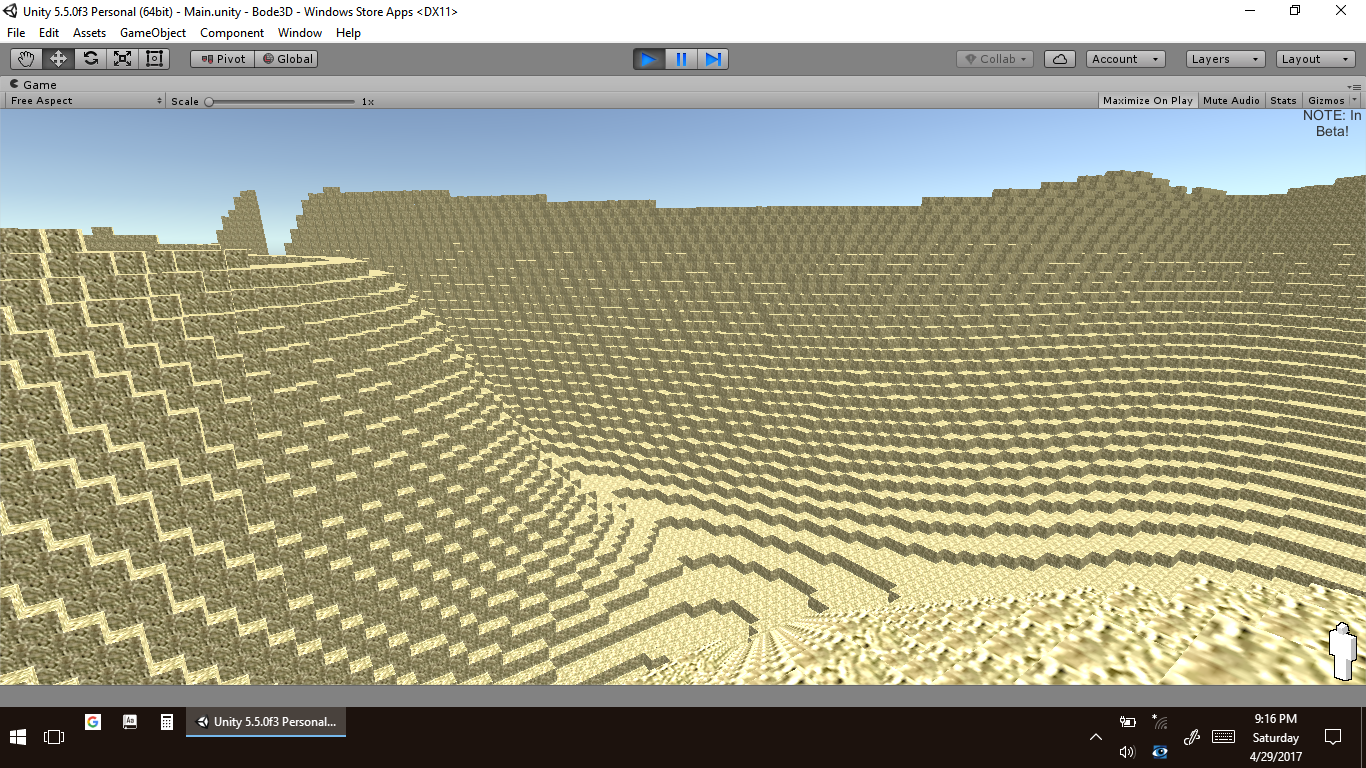Toggle Global handle rotation mode
Viewport: 1366px width, 768px height.
coord(287,59)
